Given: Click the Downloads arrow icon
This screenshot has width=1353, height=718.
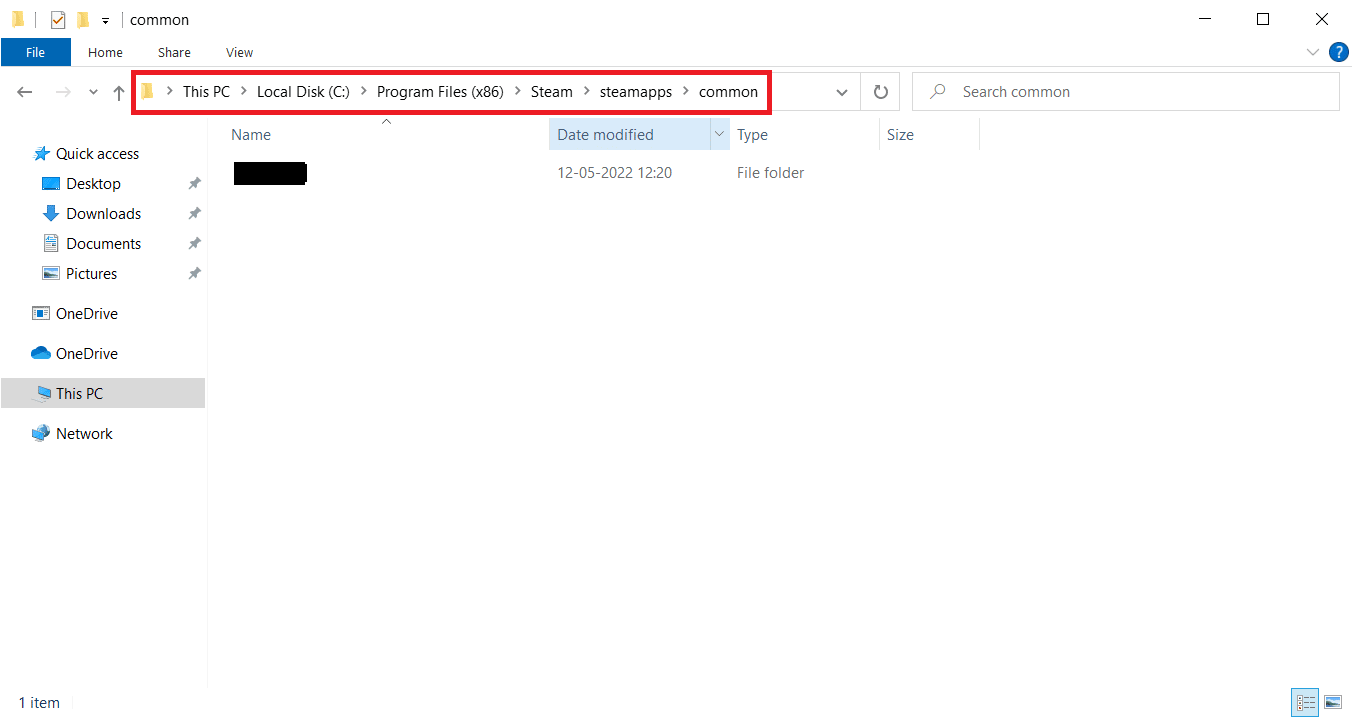Looking at the screenshot, I should (x=51, y=214).
